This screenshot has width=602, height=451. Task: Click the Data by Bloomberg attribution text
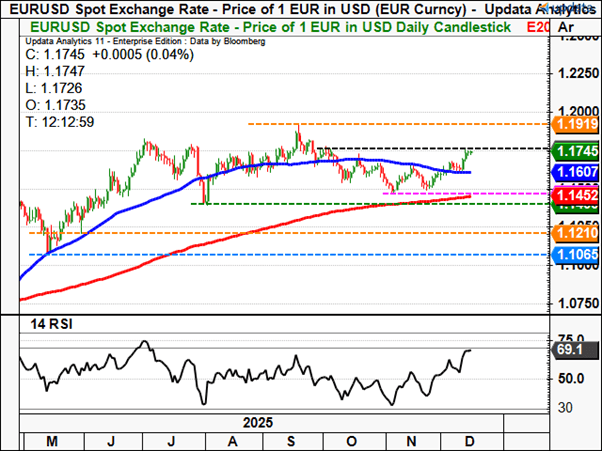pyautogui.click(x=205, y=43)
